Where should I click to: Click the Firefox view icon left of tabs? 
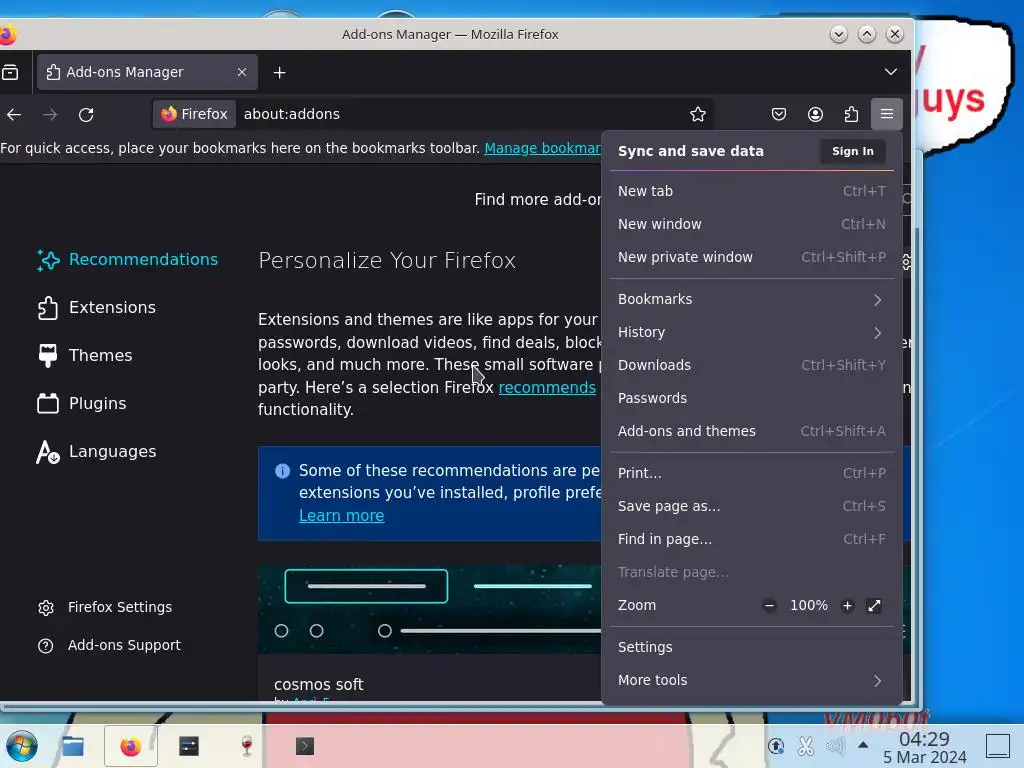point(10,72)
